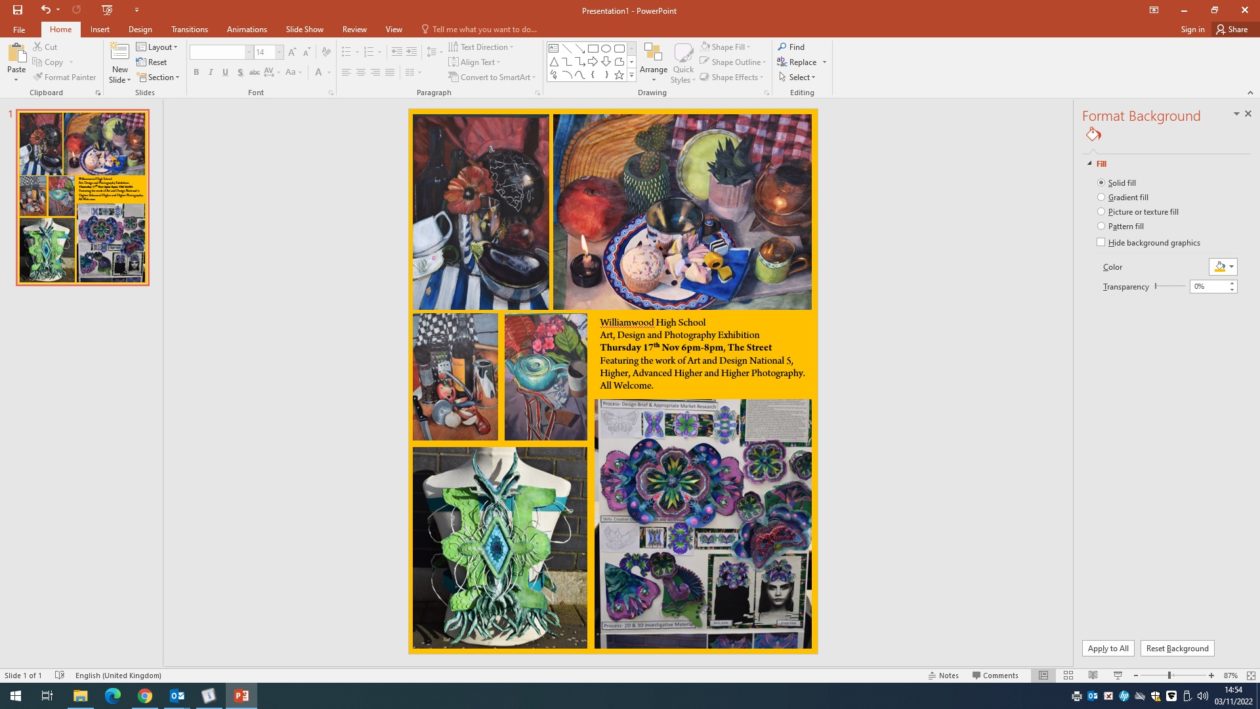Screen dimensions: 1260x709
Task: Click the zoom slider handle
Action: click(1169, 676)
